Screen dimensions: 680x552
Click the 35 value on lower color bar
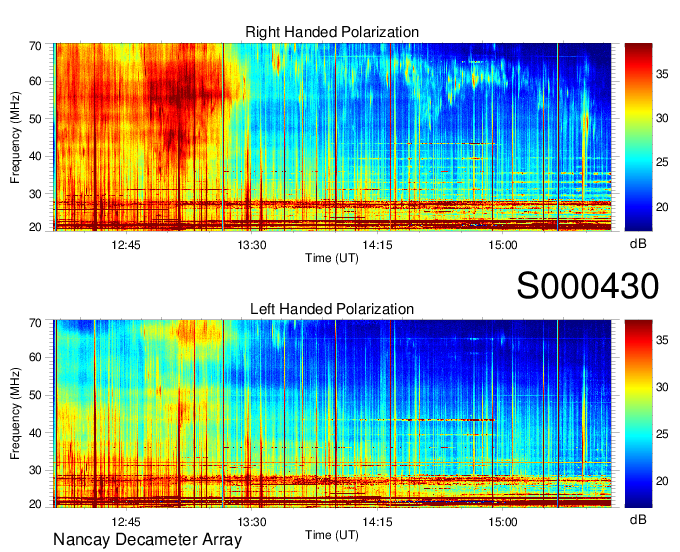tap(662, 340)
